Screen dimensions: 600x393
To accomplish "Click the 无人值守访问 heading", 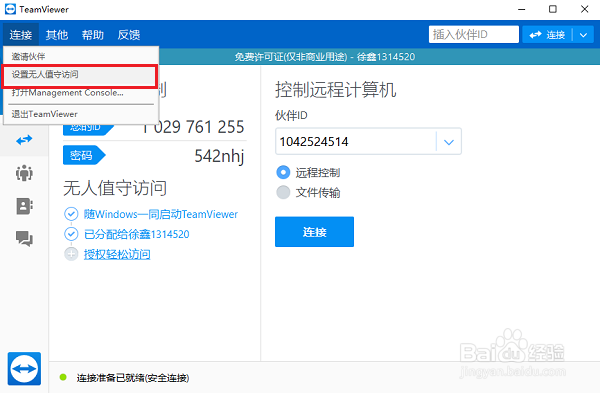I will tap(115, 188).
